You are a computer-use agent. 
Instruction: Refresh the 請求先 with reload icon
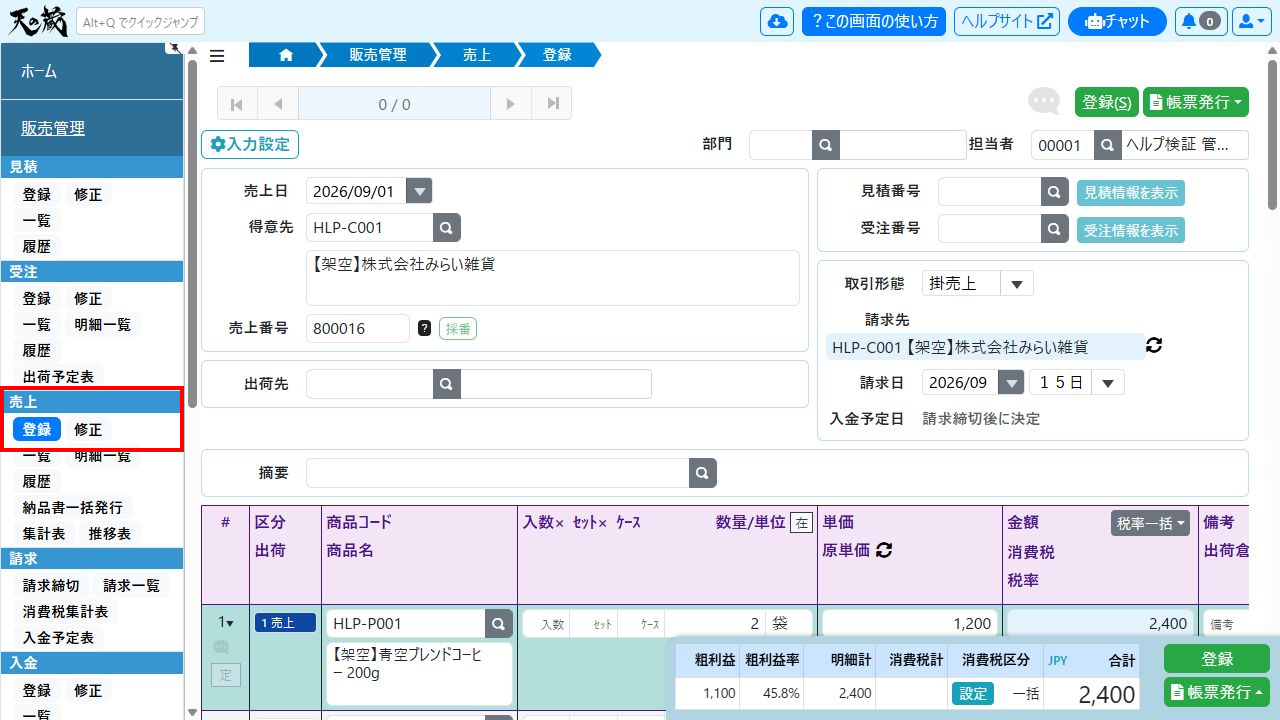[x=1154, y=346]
